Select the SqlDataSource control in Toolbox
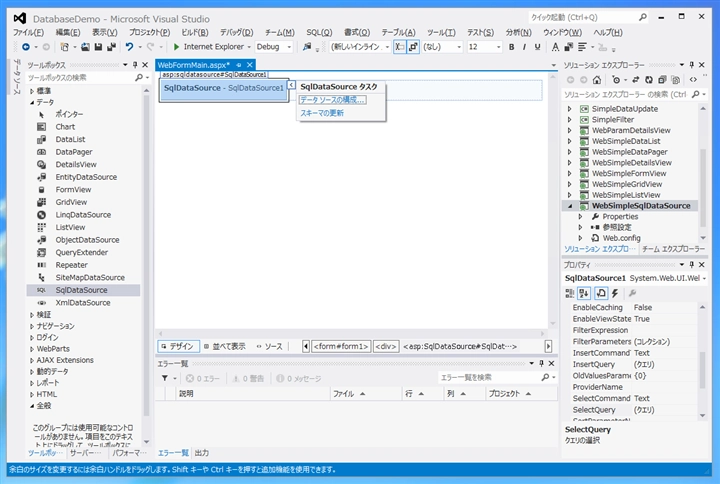The width and height of the screenshot is (720, 484). 81,290
